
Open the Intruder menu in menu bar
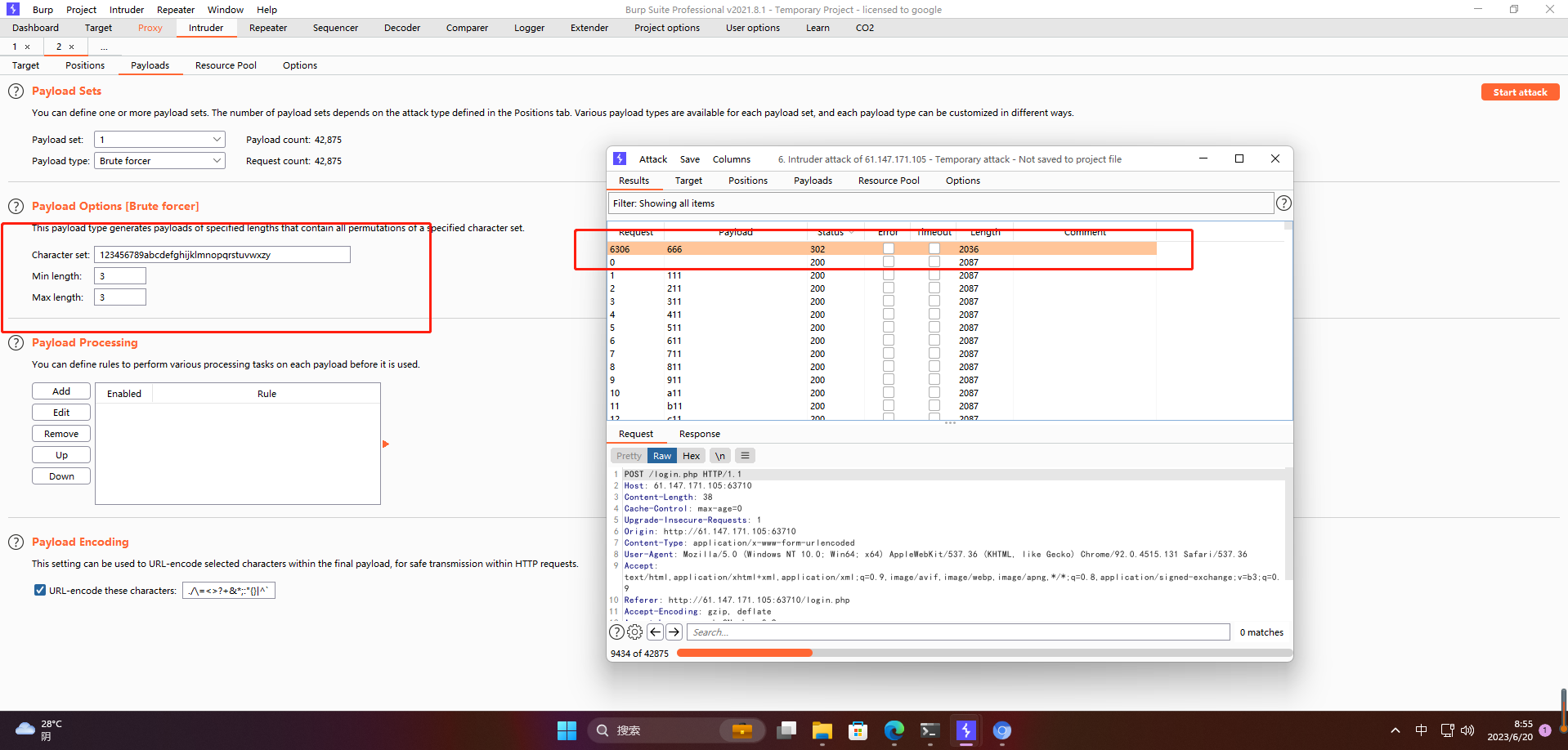click(x=127, y=10)
